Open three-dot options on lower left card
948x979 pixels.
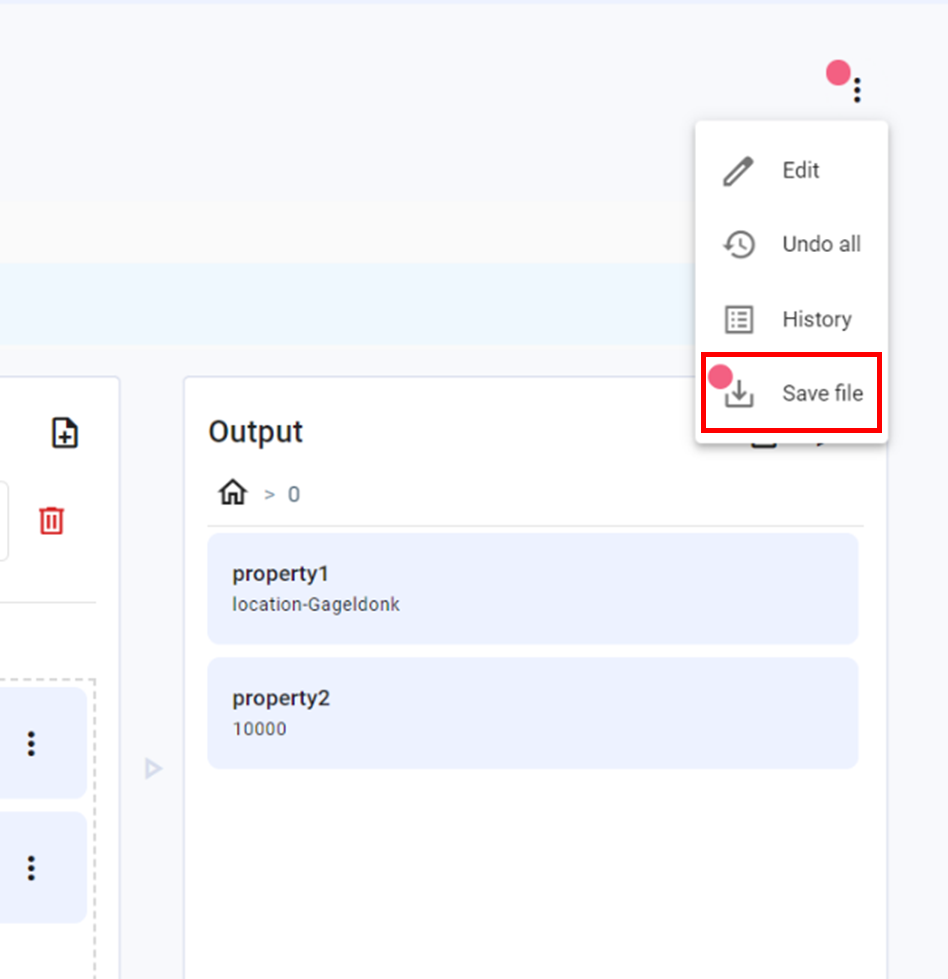[x=31, y=867]
